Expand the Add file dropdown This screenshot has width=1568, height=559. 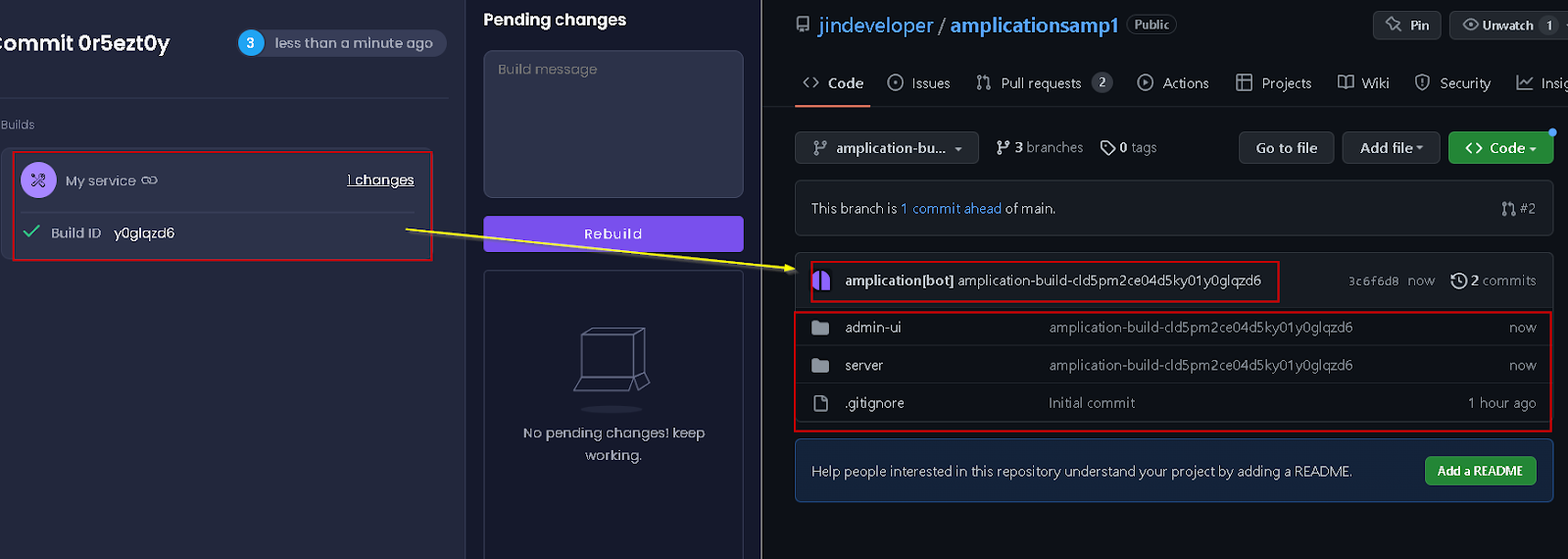point(1391,148)
